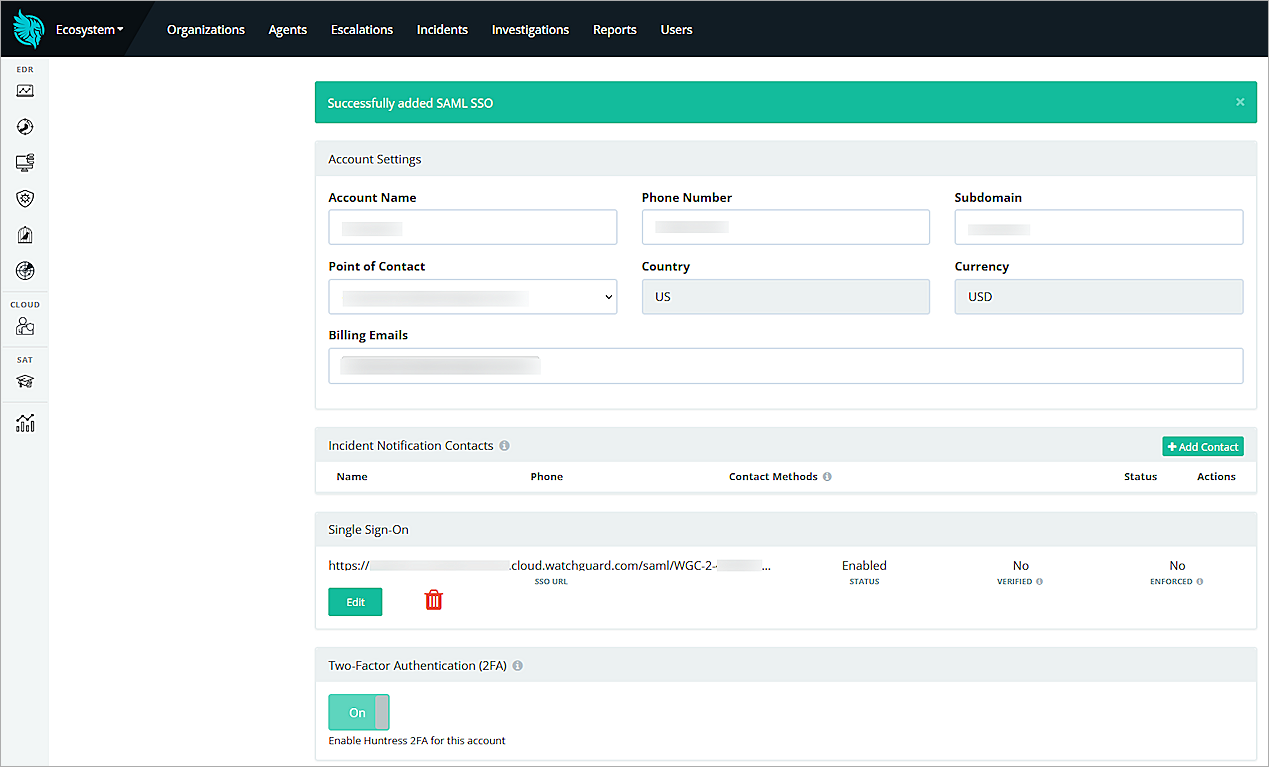Open the Escalations page from top navigation
This screenshot has height=767, width=1269.
pos(361,29)
